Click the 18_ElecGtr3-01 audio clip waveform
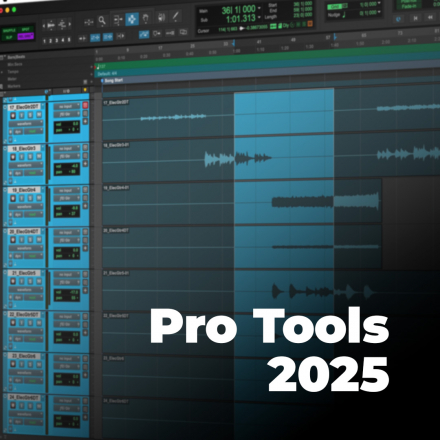This screenshot has width=440, height=440. click(x=238, y=158)
